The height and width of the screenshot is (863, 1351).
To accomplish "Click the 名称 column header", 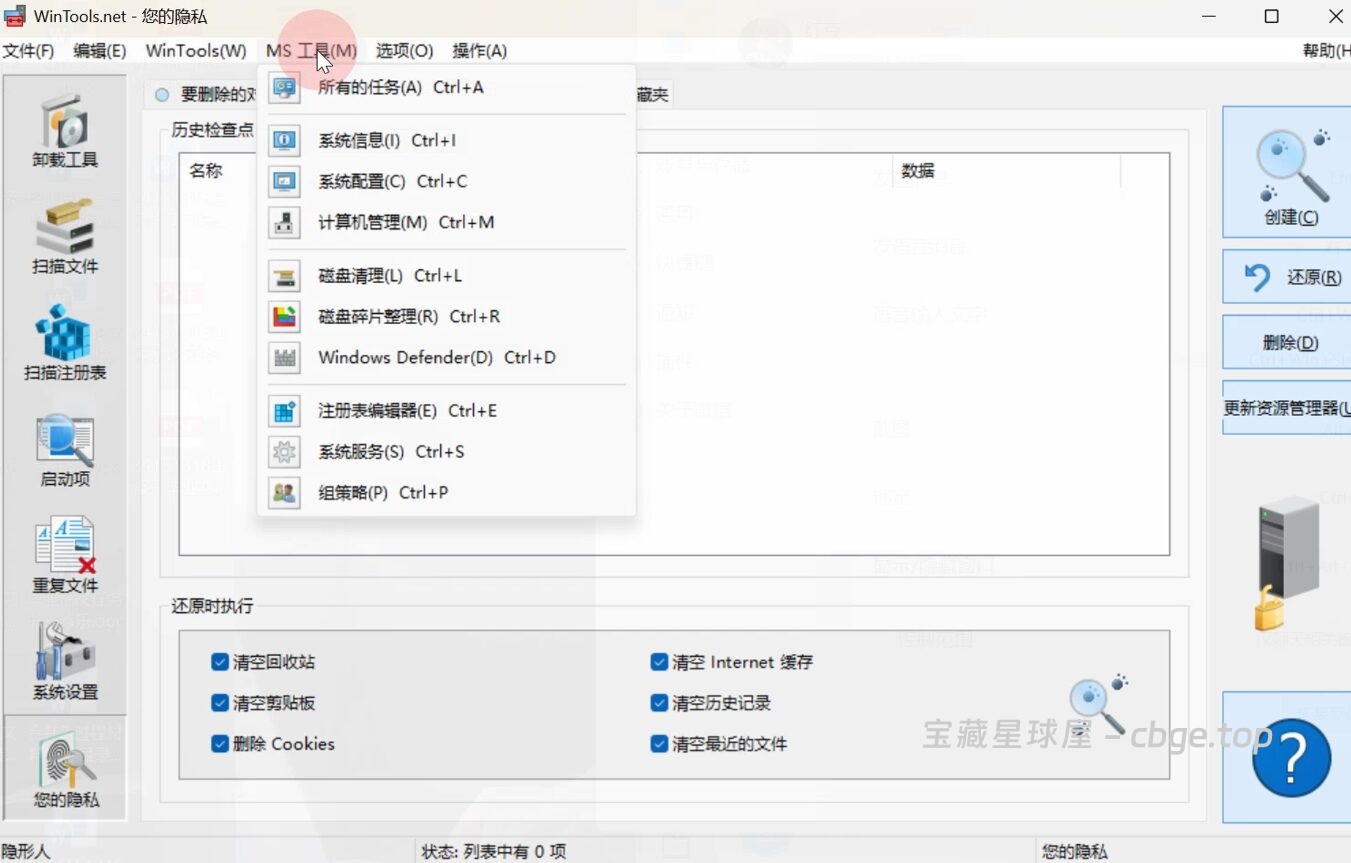I will coord(206,171).
